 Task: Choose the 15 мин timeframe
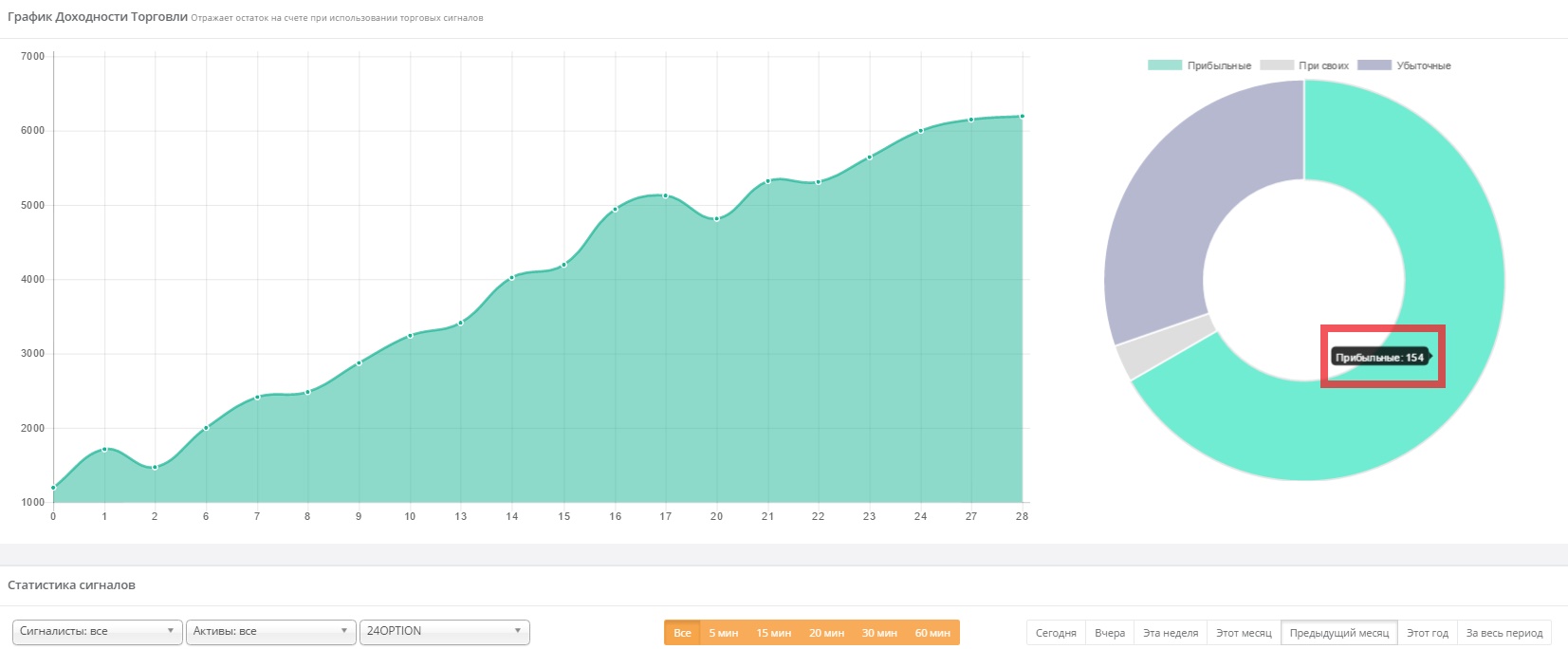pos(774,633)
